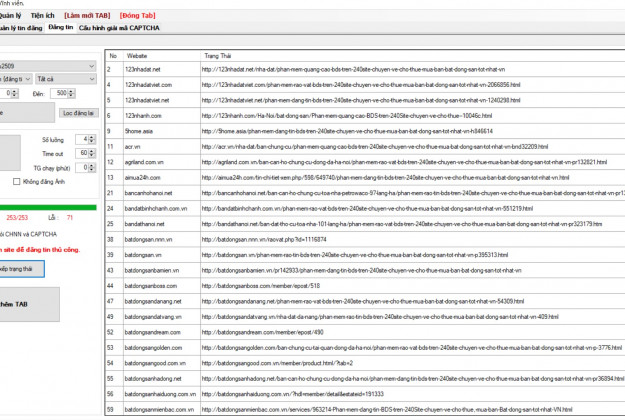Screen dimensions: 625x420
Task: Click the [Đóng Tab] menu item
Action: pos(138,16)
